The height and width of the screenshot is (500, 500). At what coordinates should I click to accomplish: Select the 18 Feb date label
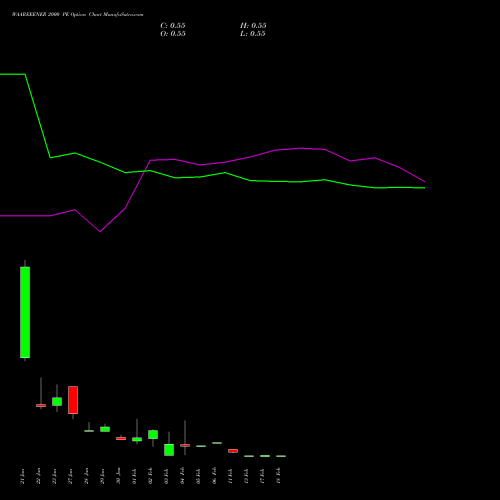[x=279, y=476]
